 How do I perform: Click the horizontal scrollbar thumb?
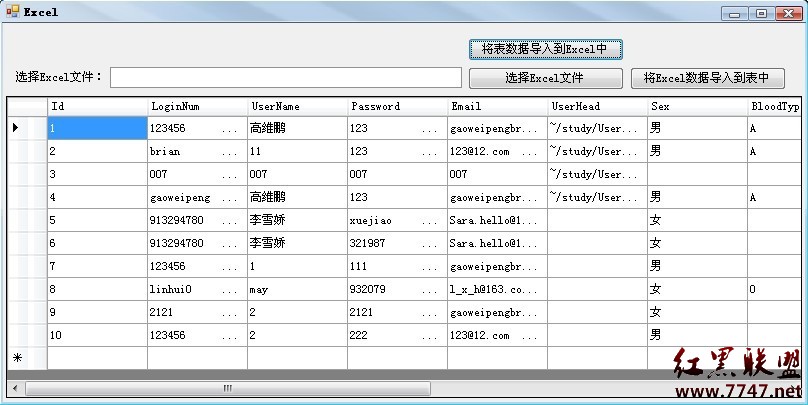pyautogui.click(x=227, y=389)
